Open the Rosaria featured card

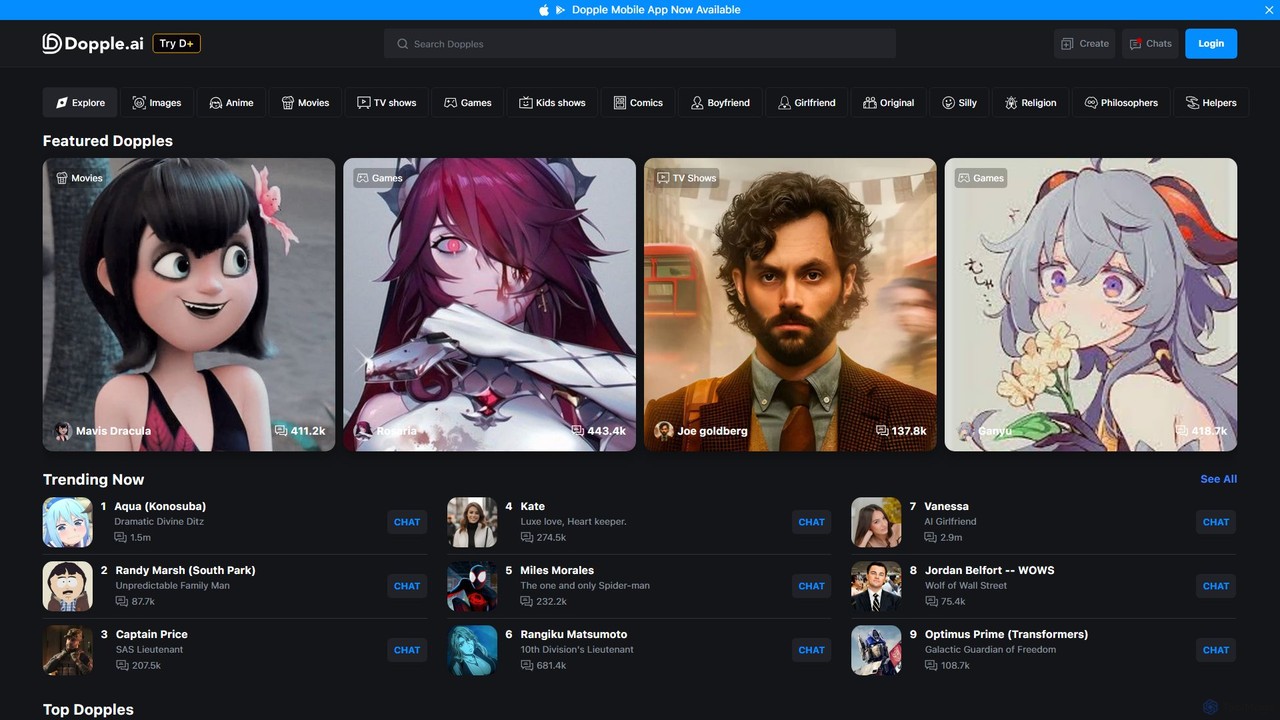pos(490,304)
